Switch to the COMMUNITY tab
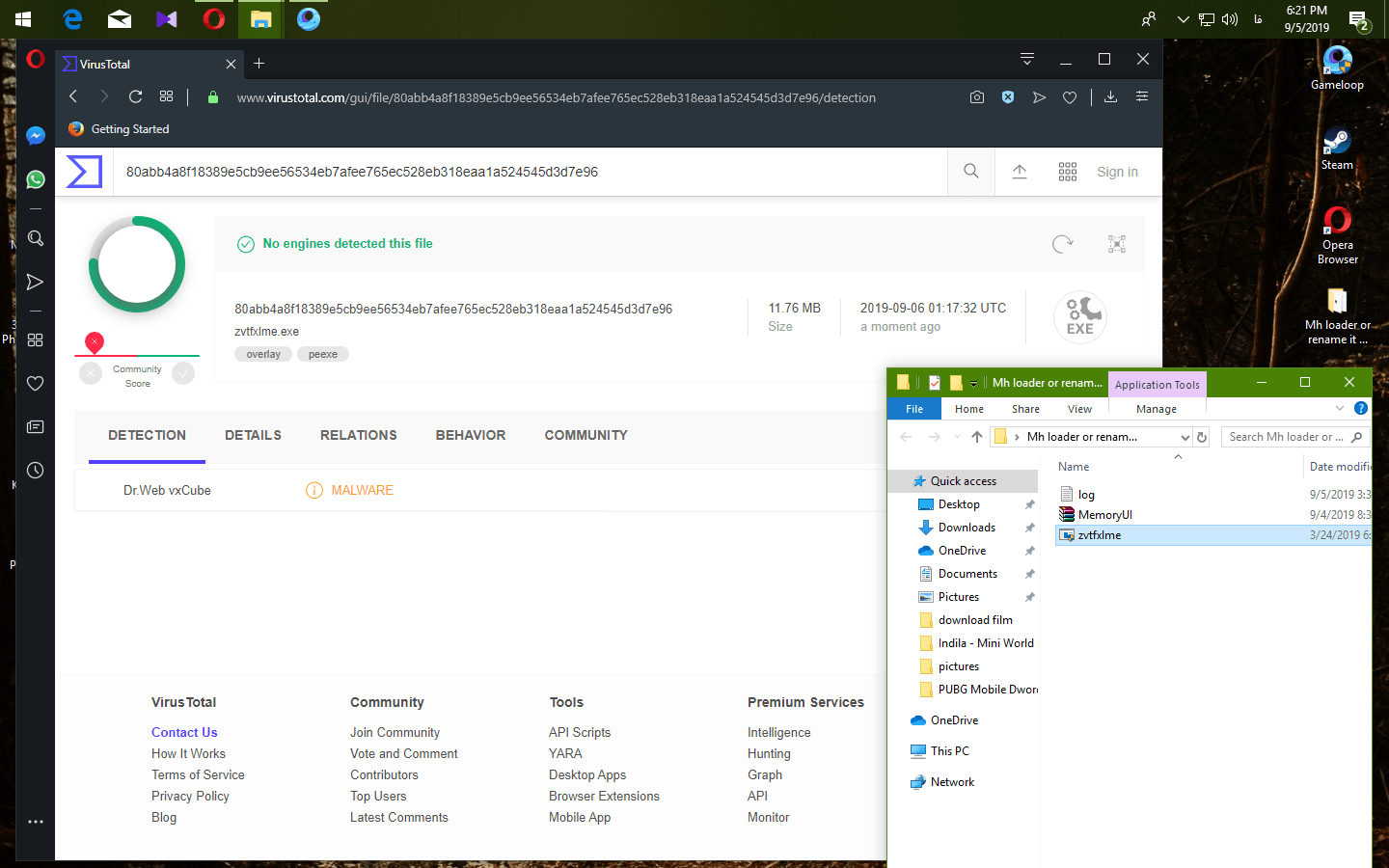Screen dimensions: 1389x868 click(586, 436)
